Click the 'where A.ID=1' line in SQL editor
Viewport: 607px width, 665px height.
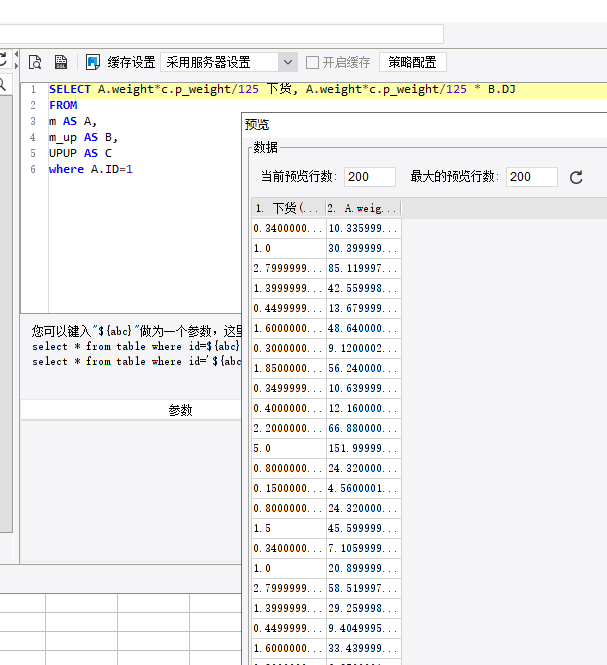91,169
